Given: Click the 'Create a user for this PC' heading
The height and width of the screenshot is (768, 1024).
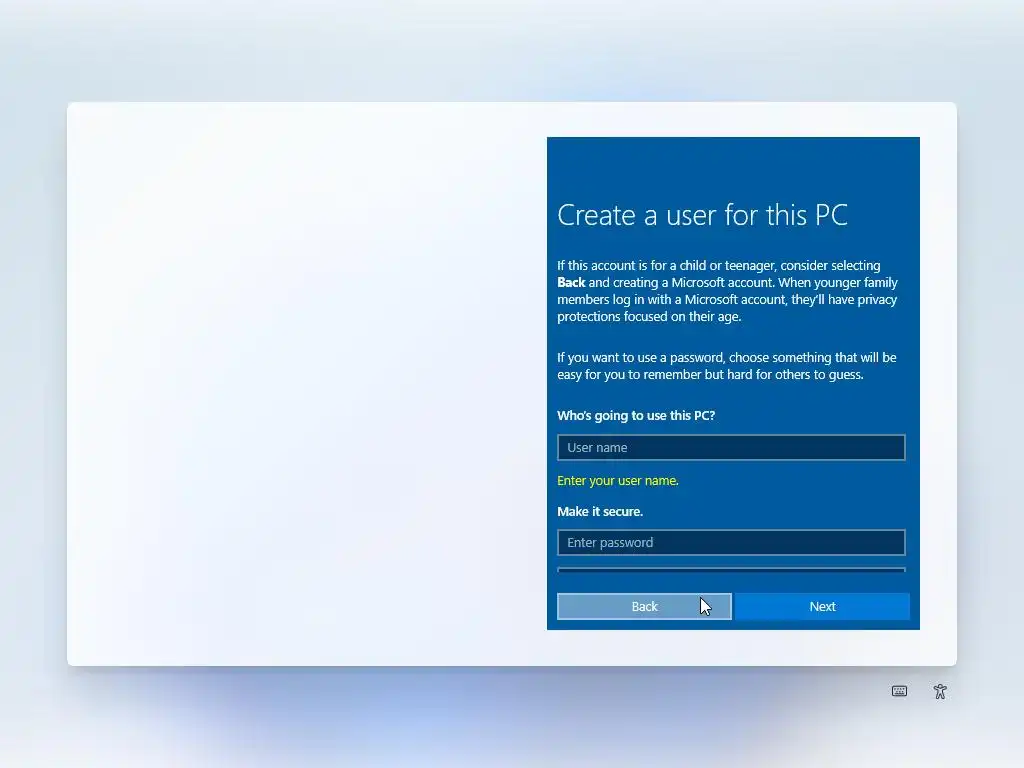Looking at the screenshot, I should click(x=702, y=215).
